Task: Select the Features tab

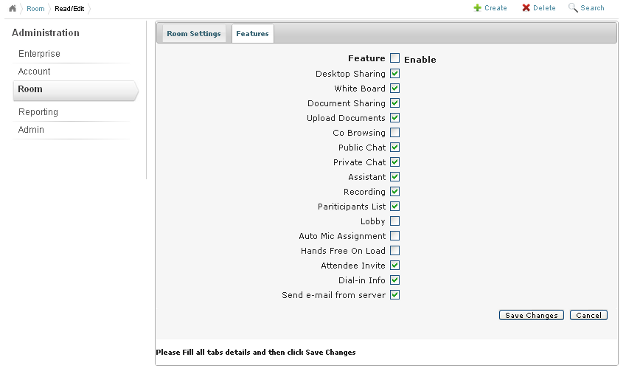Action: tap(252, 34)
